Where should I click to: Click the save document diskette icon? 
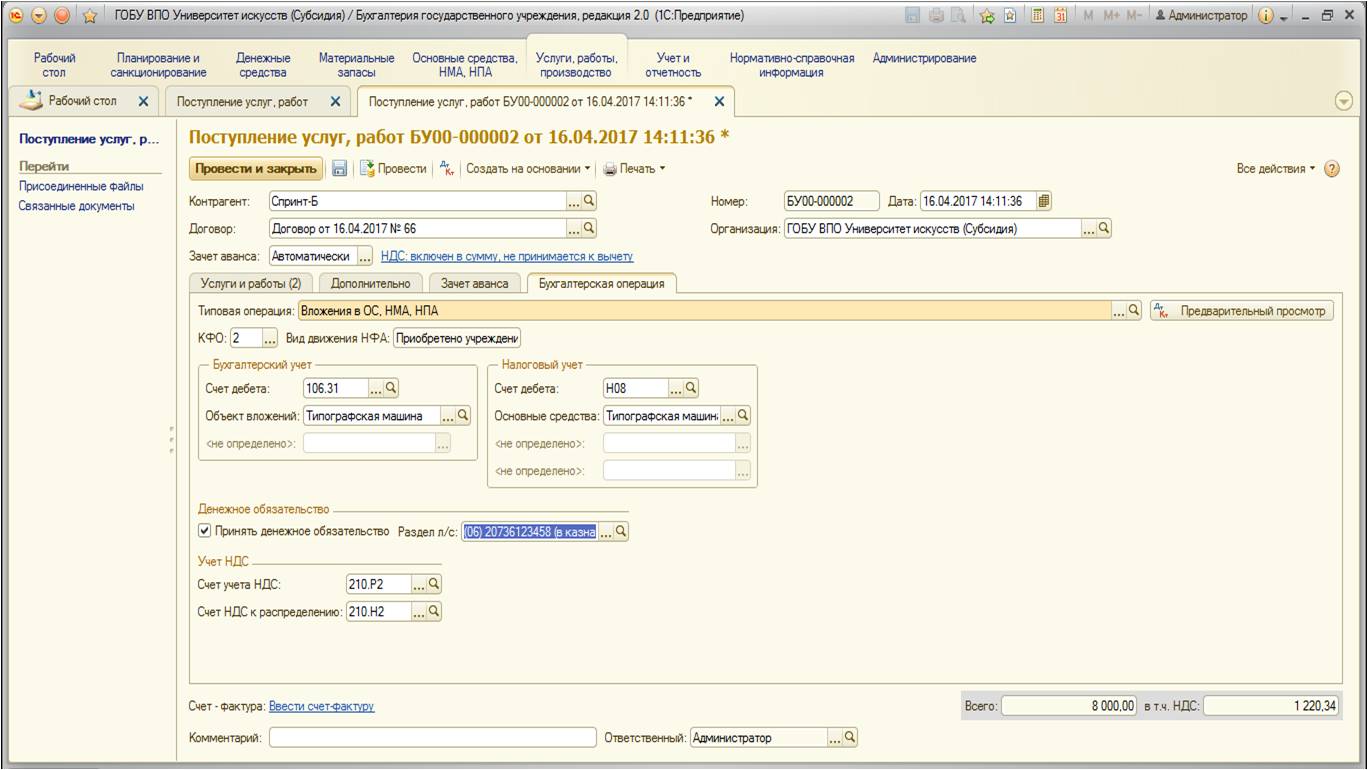coord(340,169)
